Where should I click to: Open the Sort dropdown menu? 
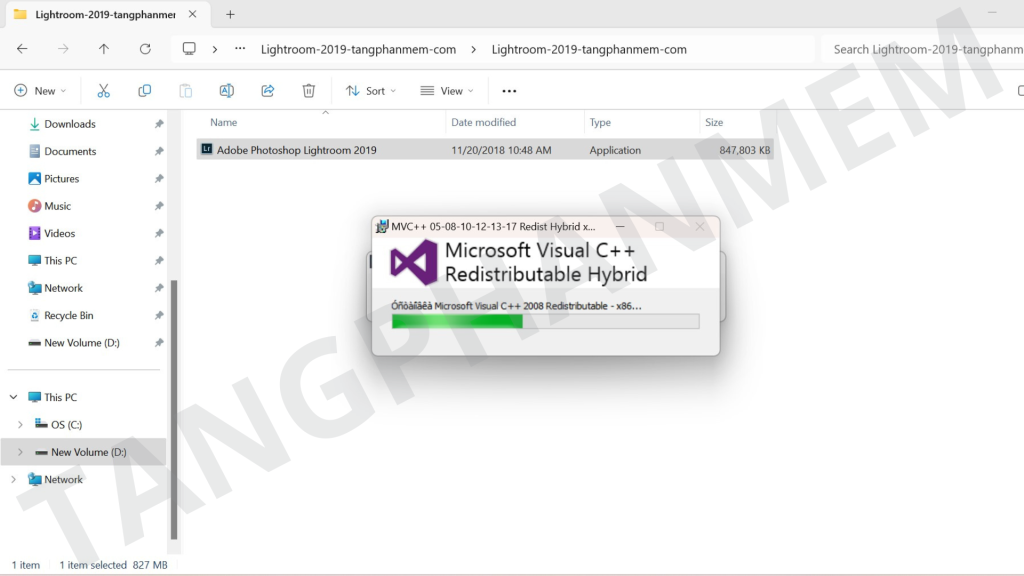tap(371, 91)
